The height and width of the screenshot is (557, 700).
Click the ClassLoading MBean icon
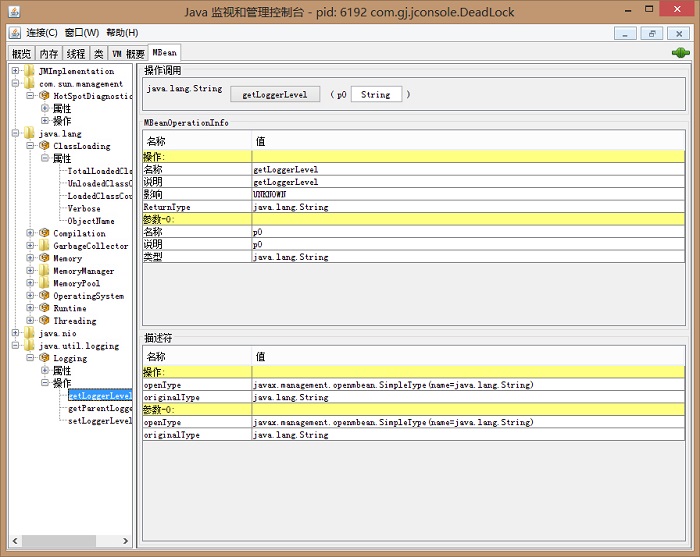(x=44, y=145)
